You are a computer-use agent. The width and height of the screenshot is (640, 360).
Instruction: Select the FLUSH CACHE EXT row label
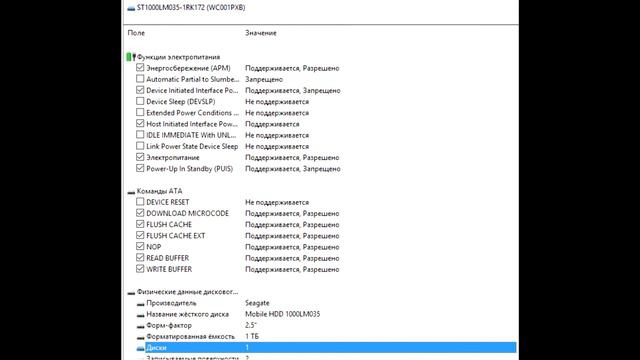point(176,236)
